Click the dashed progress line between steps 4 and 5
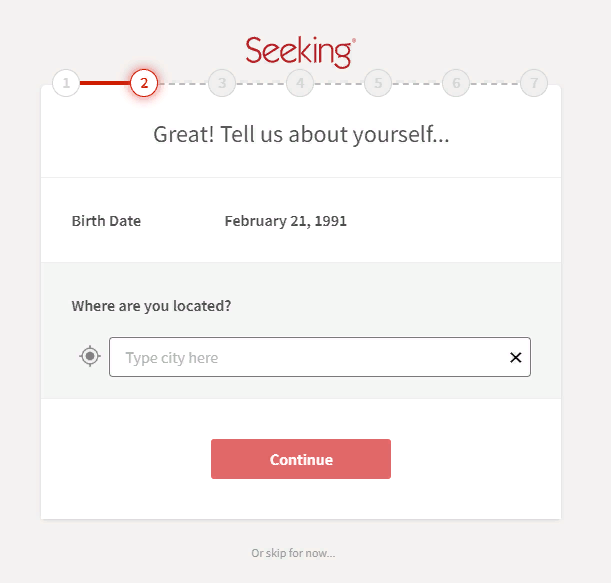This screenshot has height=583, width=611. point(339,83)
